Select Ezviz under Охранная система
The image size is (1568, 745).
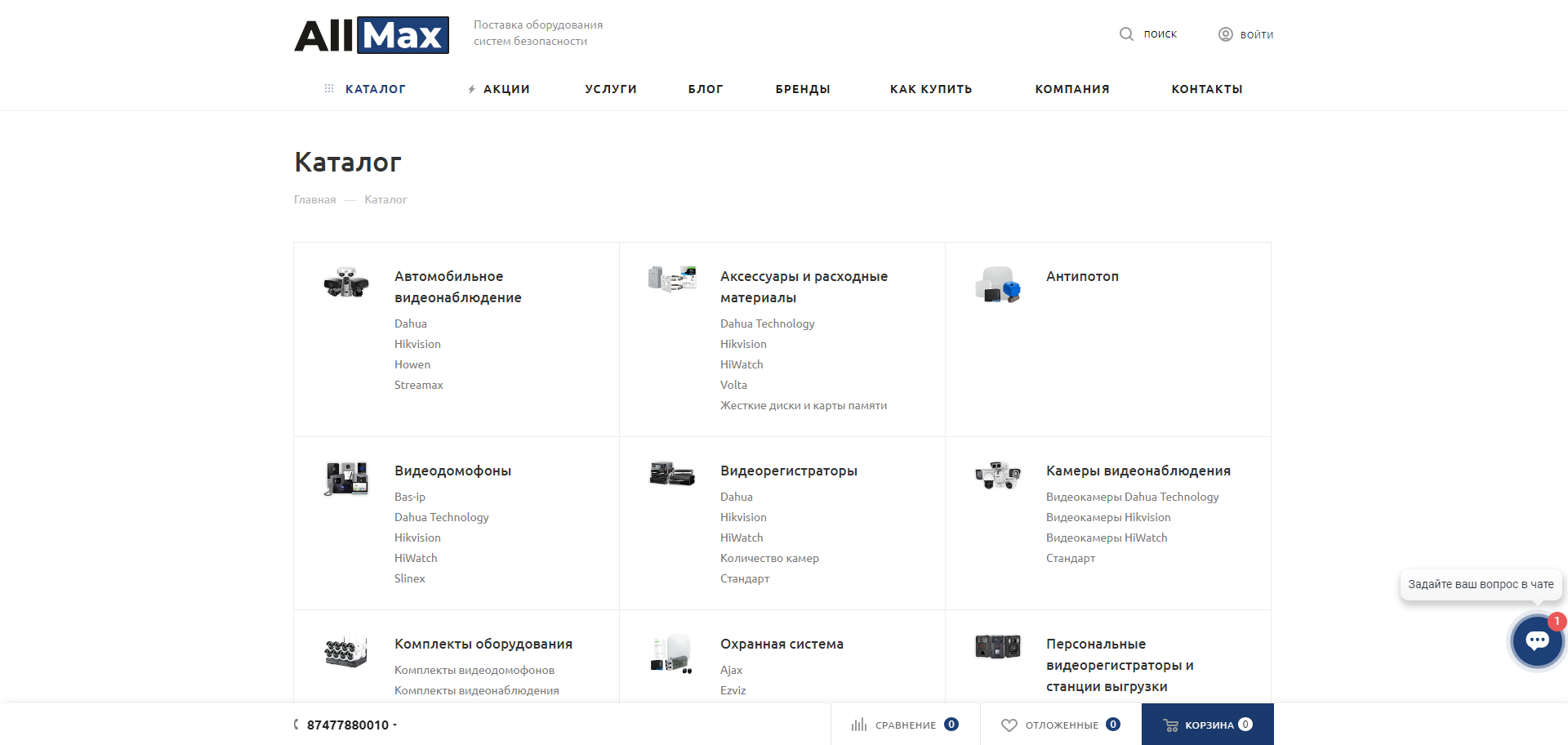coord(733,690)
